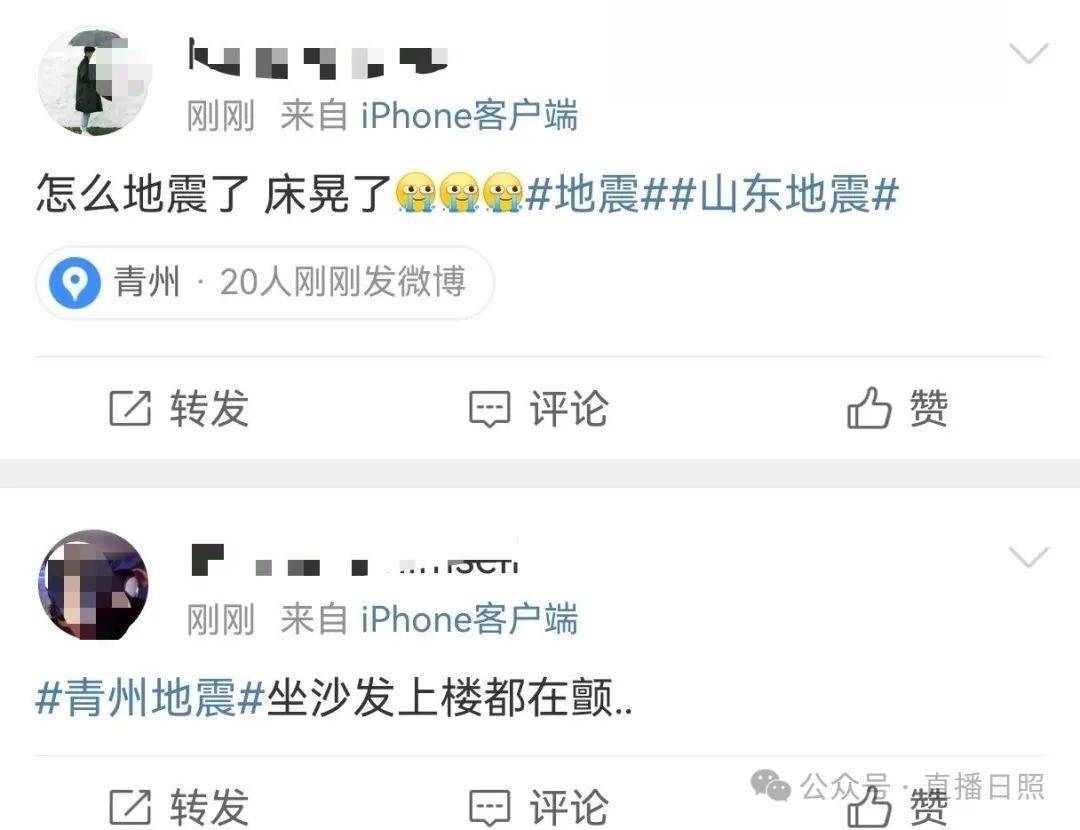1080x830 pixels.
Task: Expand the first post's chevron menu
Action: 1028,53
